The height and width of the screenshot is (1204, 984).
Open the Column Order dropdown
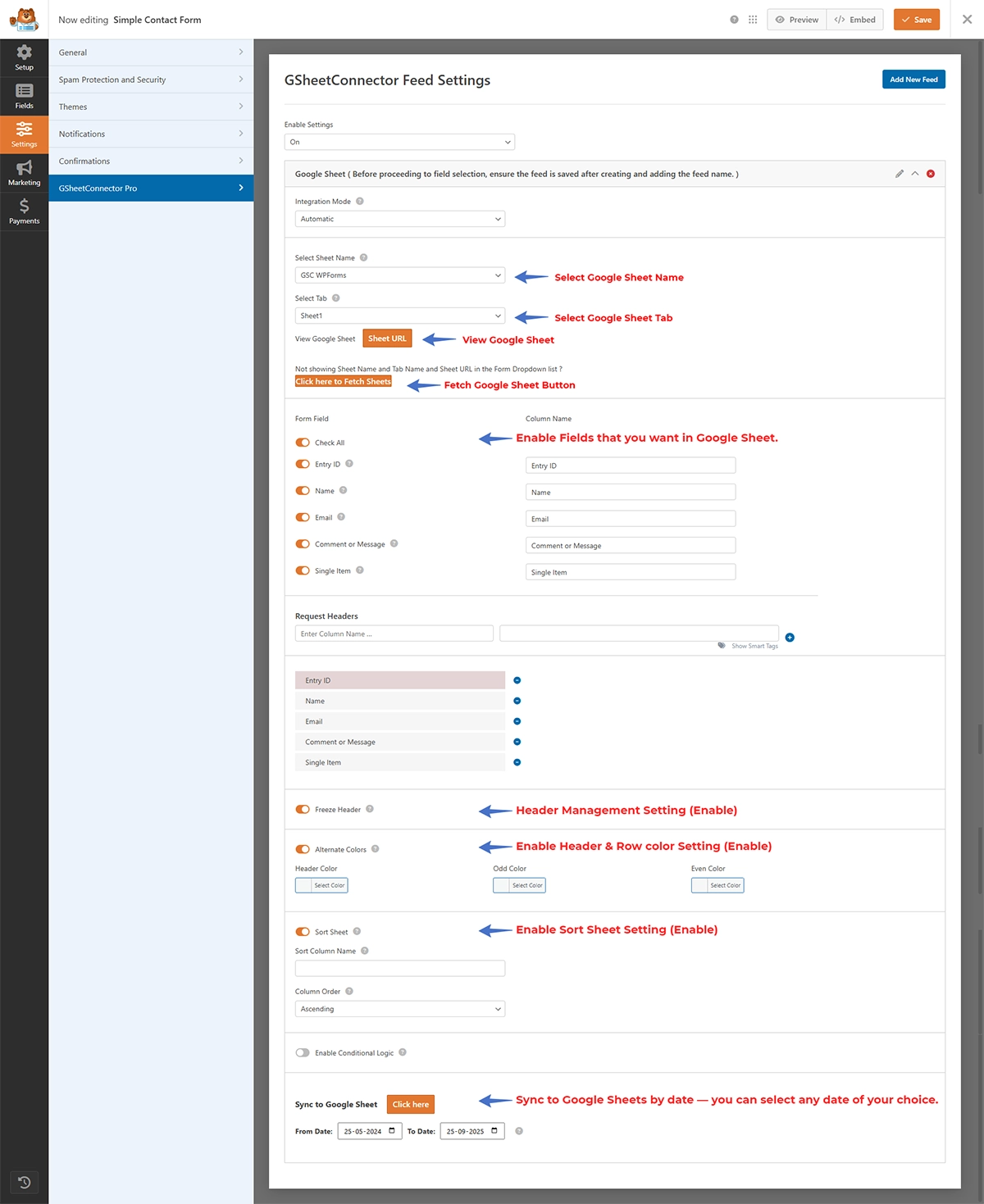(x=399, y=1009)
